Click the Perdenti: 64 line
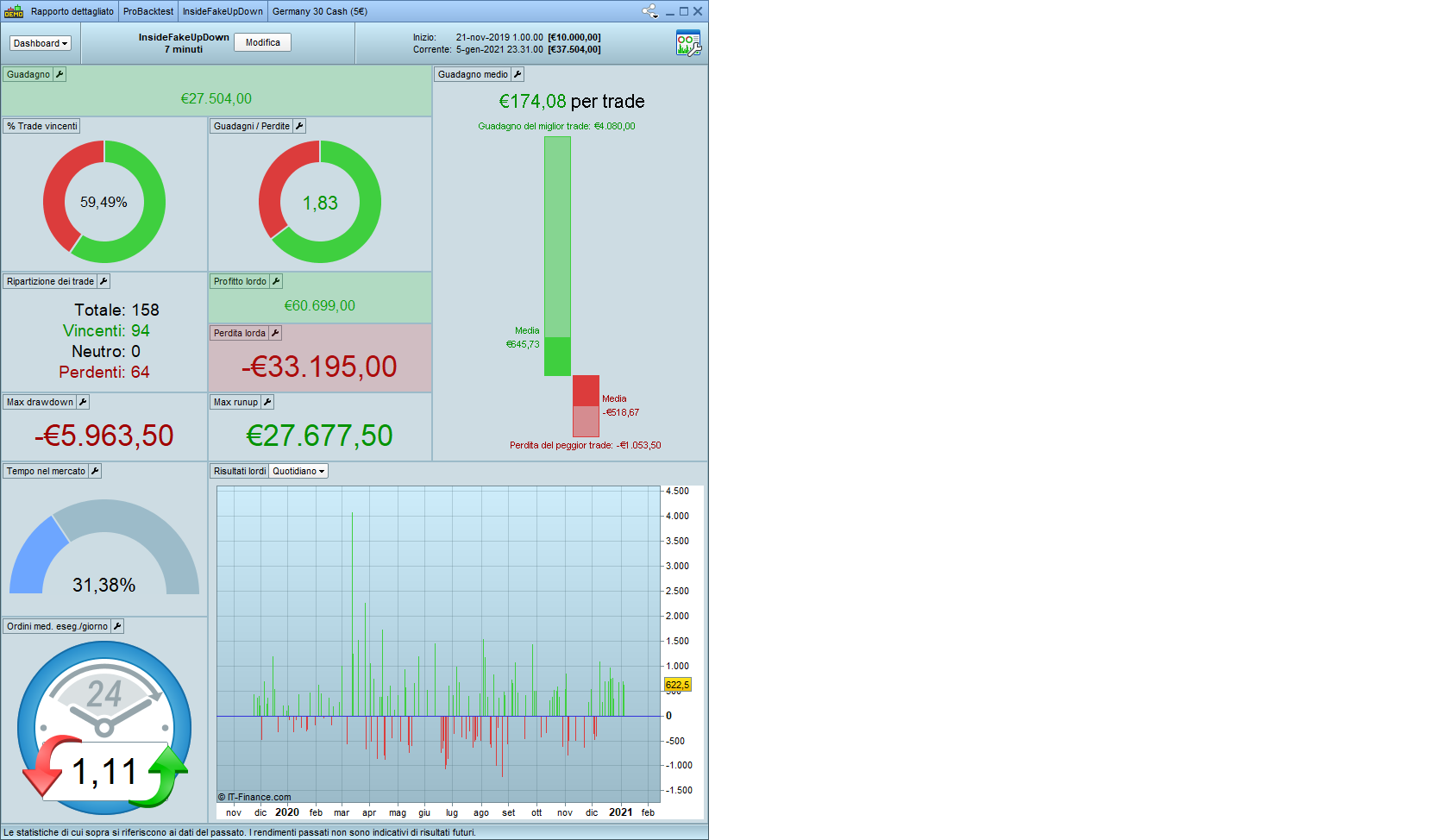The width and height of the screenshot is (1449, 840). pyautogui.click(x=104, y=372)
